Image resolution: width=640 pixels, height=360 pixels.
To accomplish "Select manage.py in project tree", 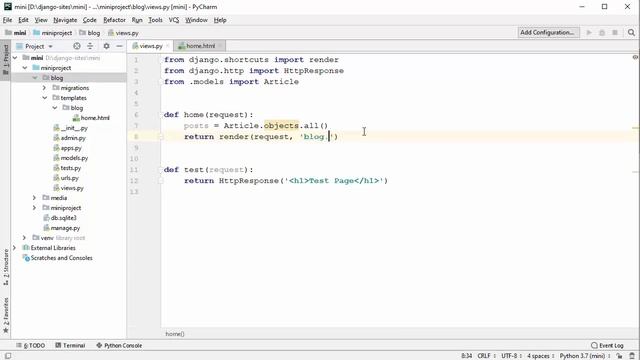I will pos(62,228).
